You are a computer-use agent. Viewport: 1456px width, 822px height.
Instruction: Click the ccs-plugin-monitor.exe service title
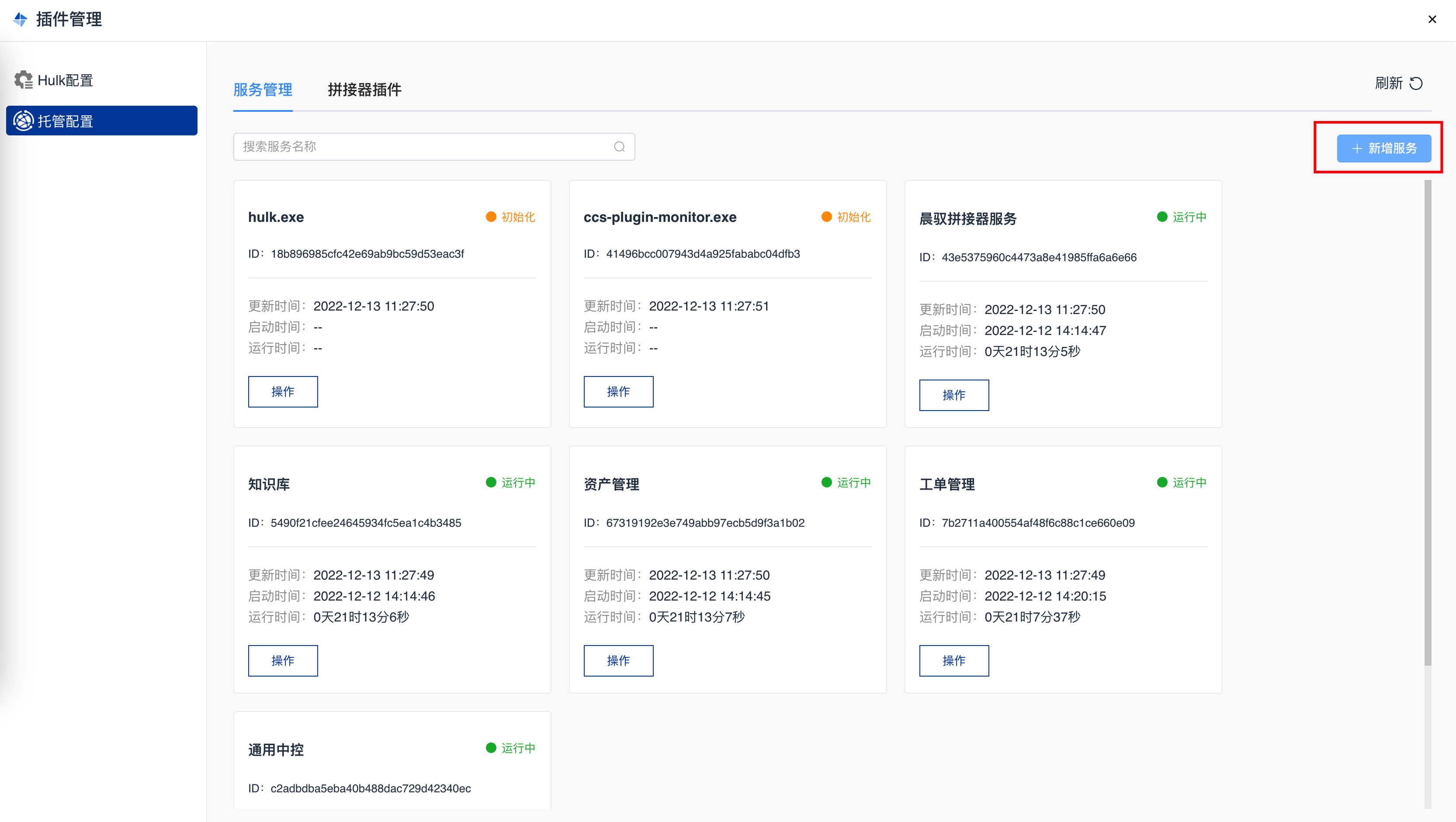tap(660, 217)
